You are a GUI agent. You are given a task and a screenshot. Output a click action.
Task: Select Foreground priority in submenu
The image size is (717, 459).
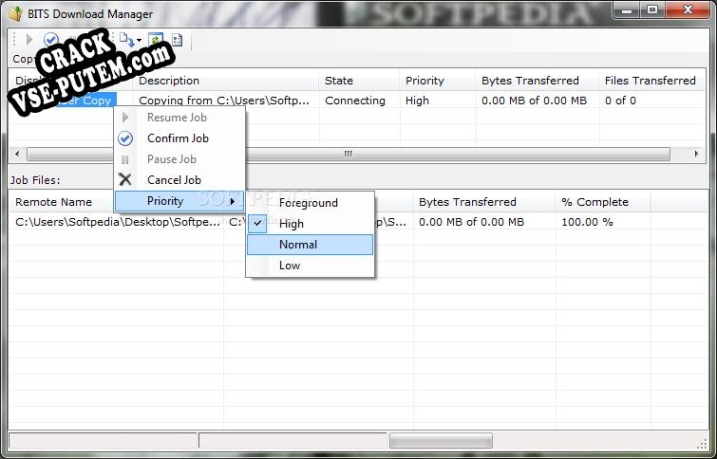310,203
